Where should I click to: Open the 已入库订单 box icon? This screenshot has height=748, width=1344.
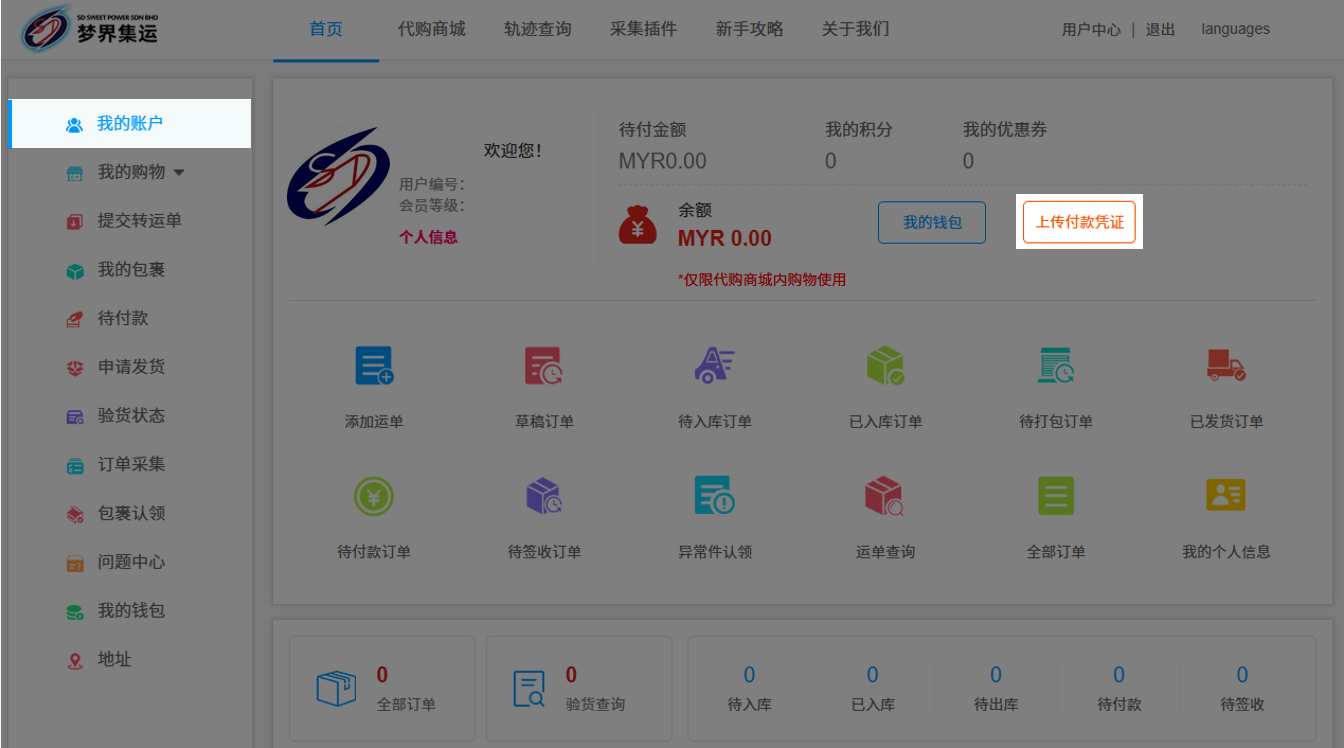pyautogui.click(x=885, y=367)
